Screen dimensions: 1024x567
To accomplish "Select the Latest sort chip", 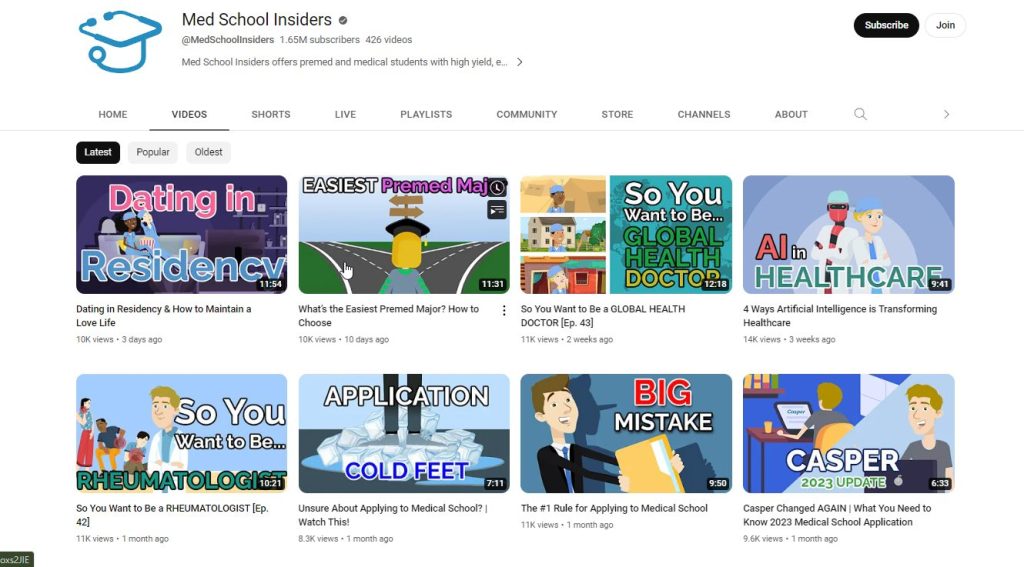I will click(98, 152).
